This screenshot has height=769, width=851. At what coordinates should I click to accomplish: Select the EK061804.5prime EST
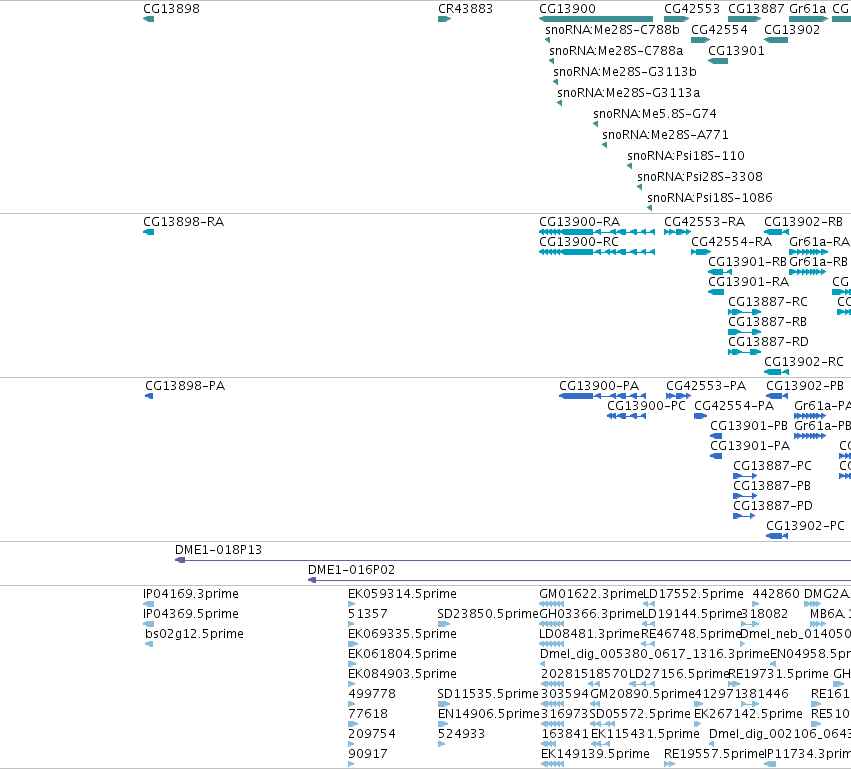[x=351, y=664]
